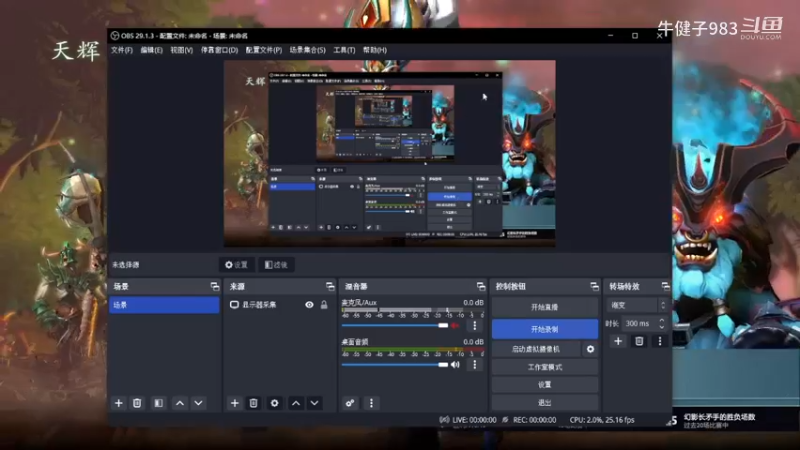
Task: Open the 停靠窗口(D) menu
Action: 219,50
